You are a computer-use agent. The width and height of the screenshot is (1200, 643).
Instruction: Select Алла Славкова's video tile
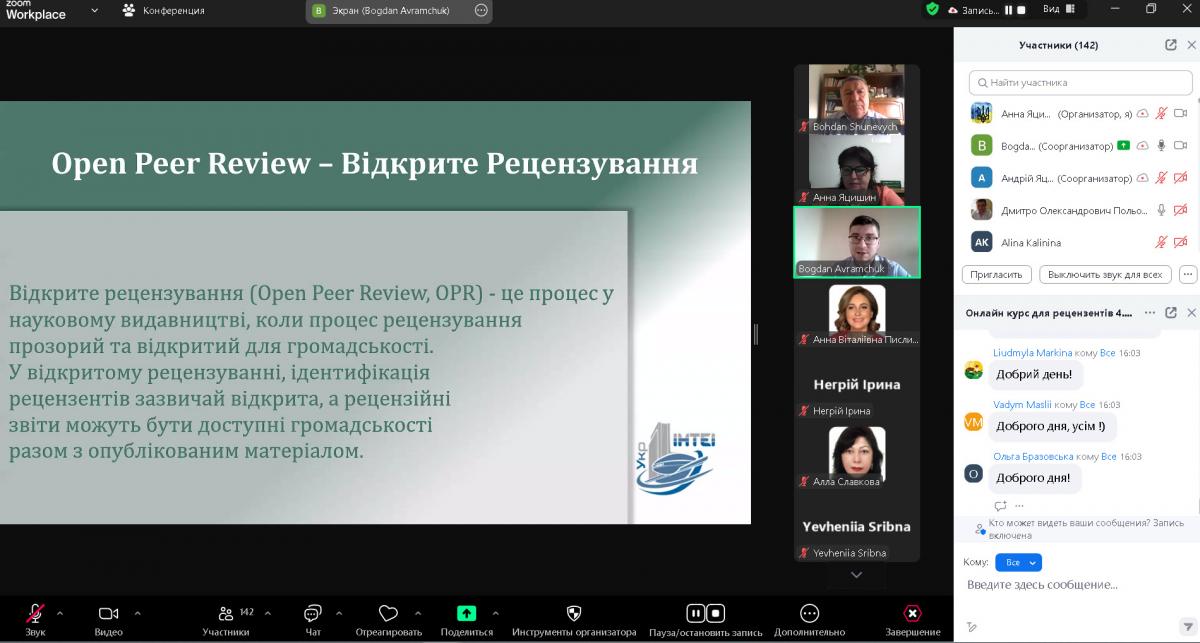[x=856, y=455]
